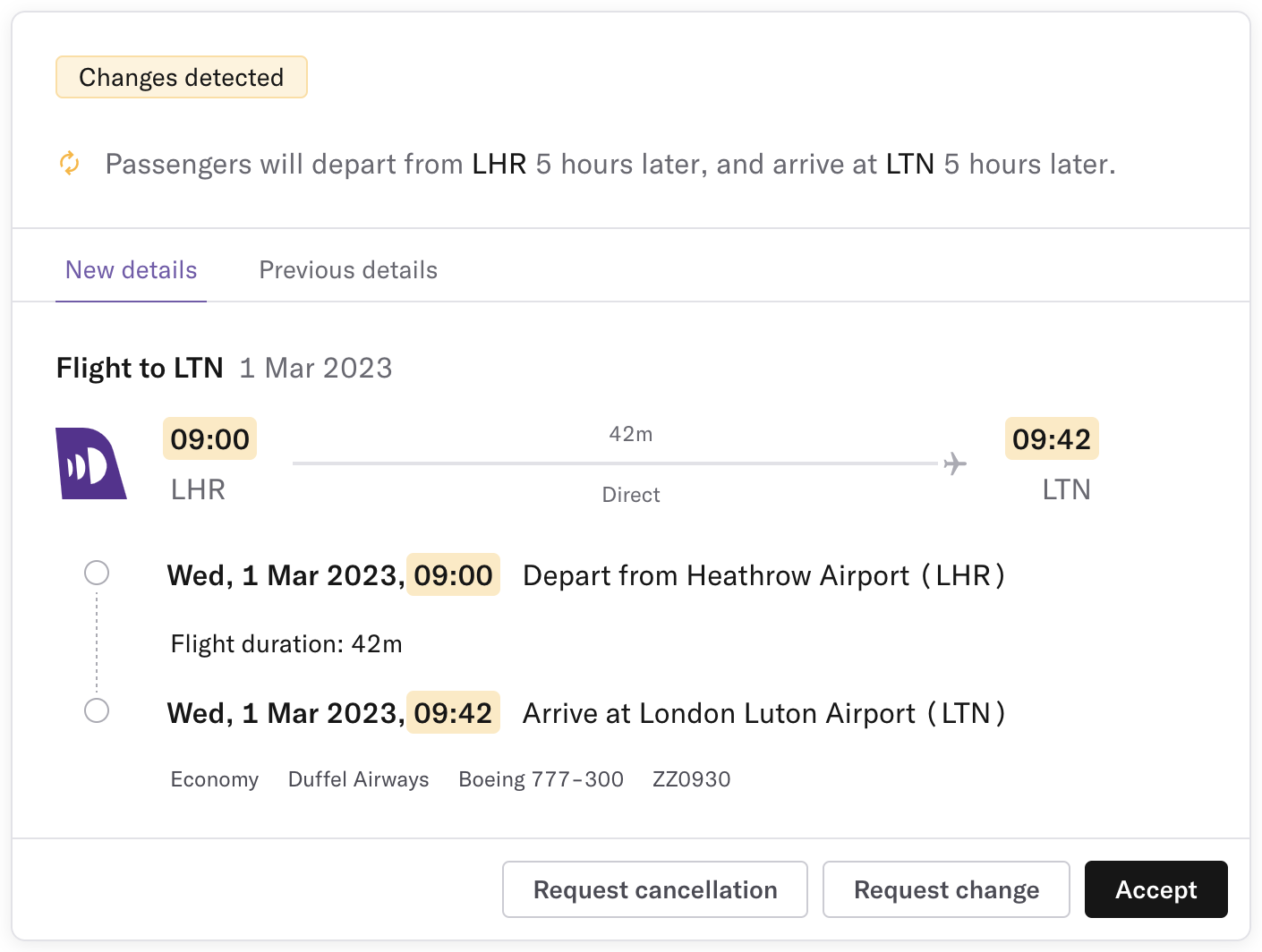Click the Request change button
This screenshot has width=1262, height=952.
coord(946,889)
